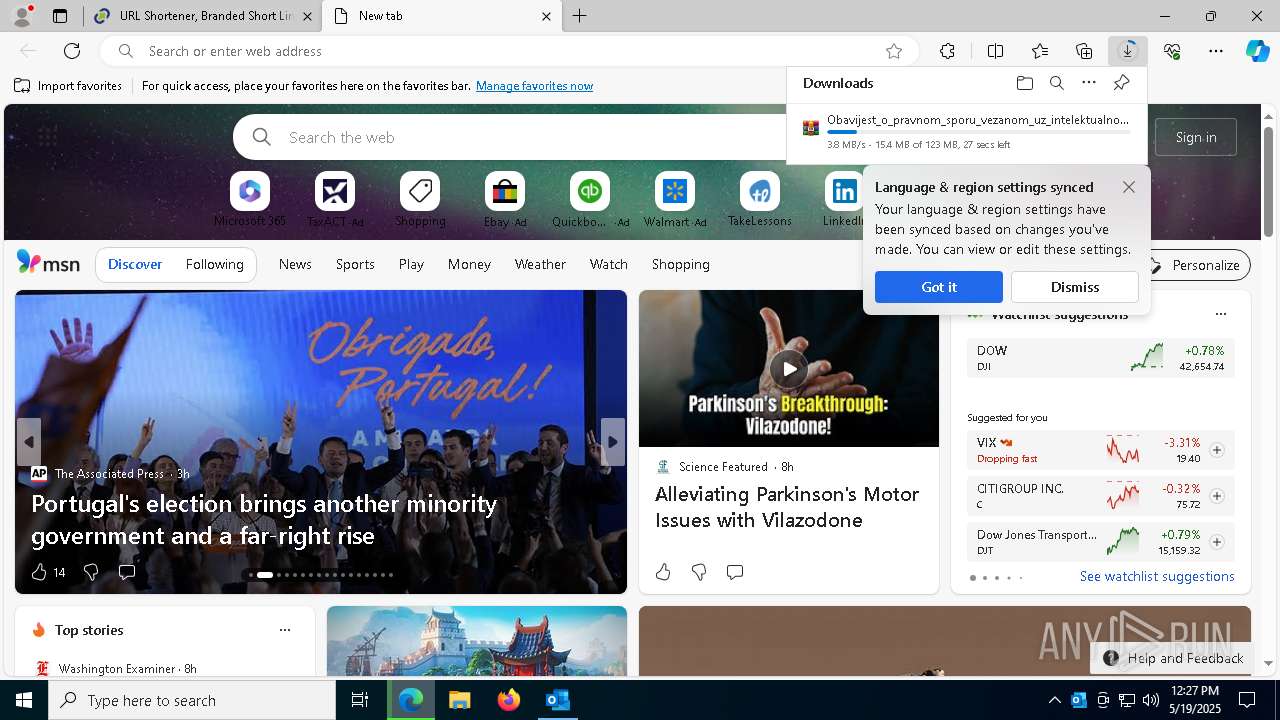Toggle split screen icon
This screenshot has height=720, width=1280.
click(995, 51)
